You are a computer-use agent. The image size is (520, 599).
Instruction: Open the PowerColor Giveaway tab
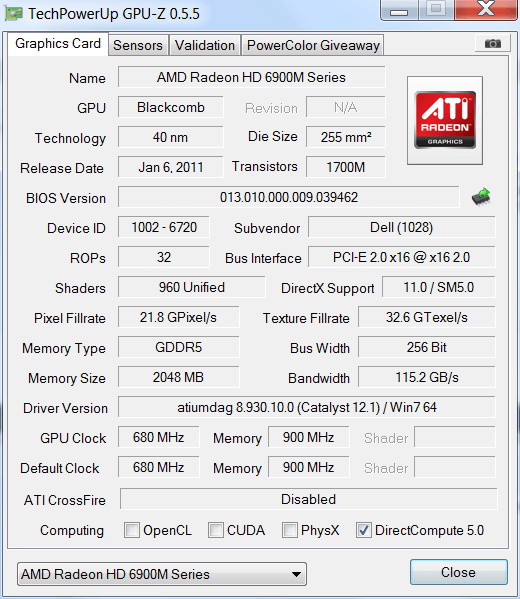(x=313, y=45)
